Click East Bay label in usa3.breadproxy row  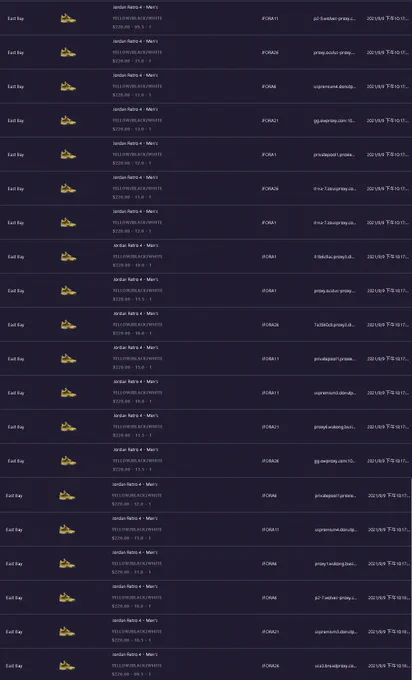(x=14, y=666)
